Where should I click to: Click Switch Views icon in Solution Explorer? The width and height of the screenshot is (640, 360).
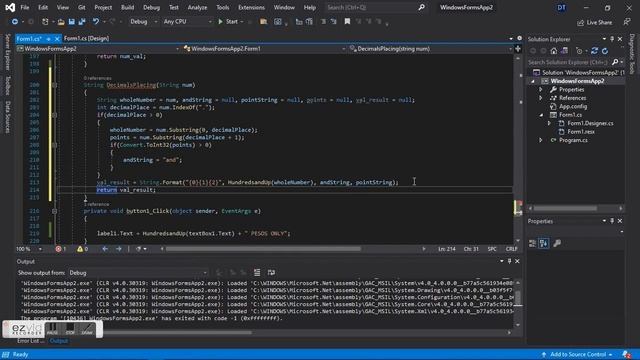pyautogui.click(x=564, y=51)
